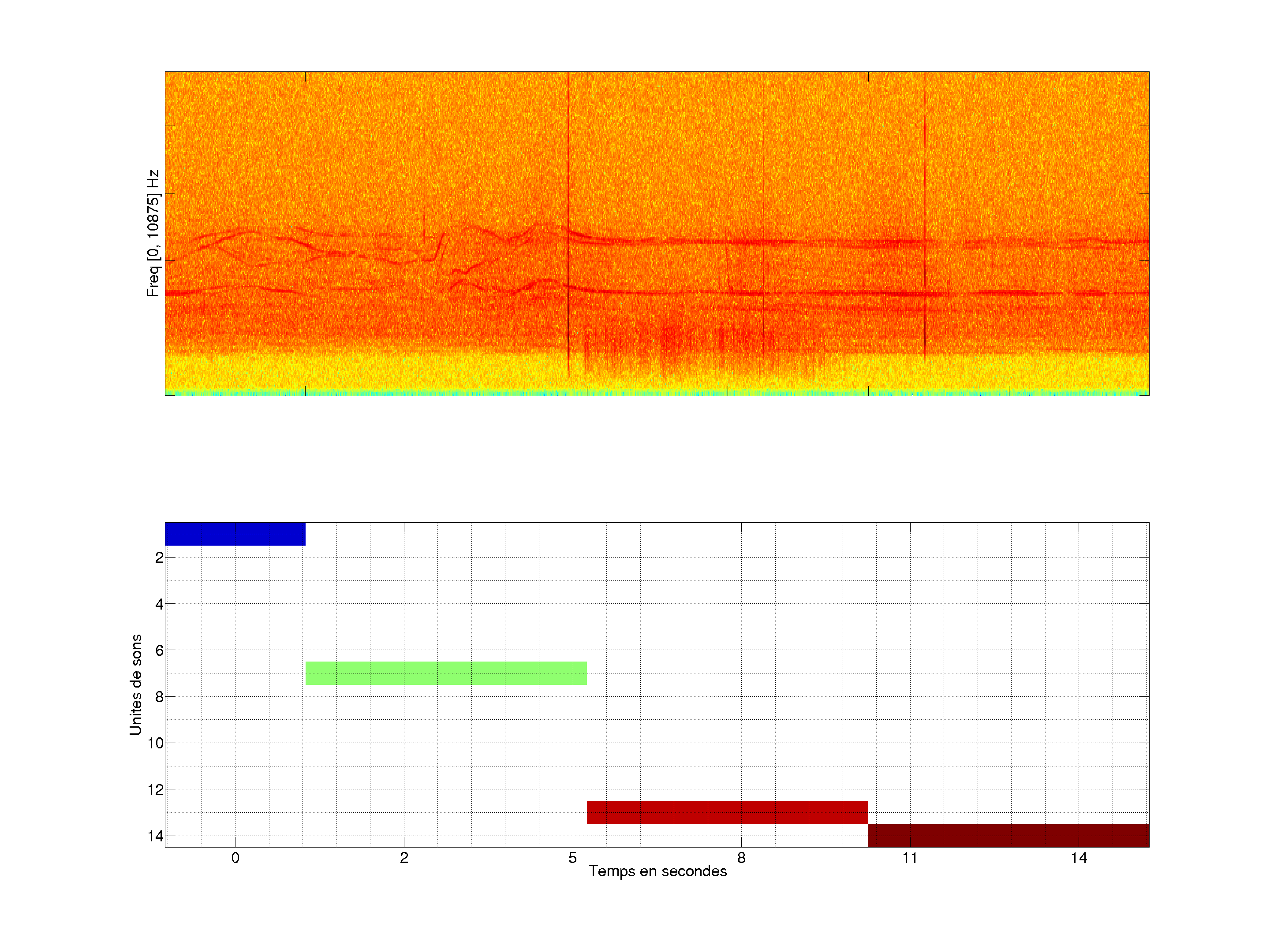1270x952 pixels.
Task: Click the y-axis tick label 14
Action: pos(156,836)
